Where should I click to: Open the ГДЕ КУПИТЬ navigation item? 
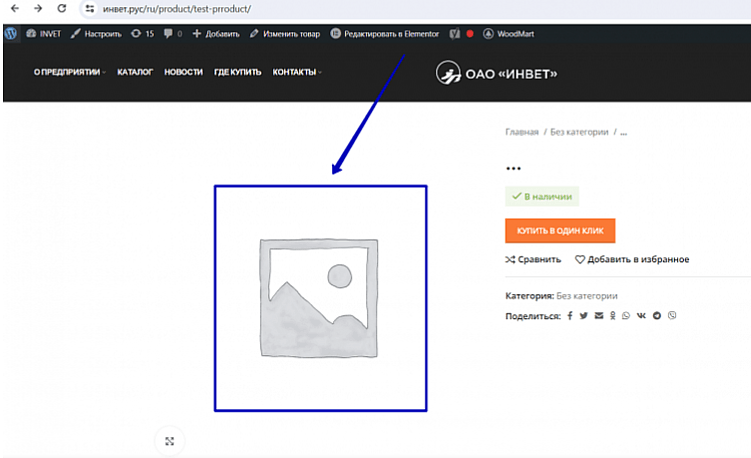coord(238,72)
